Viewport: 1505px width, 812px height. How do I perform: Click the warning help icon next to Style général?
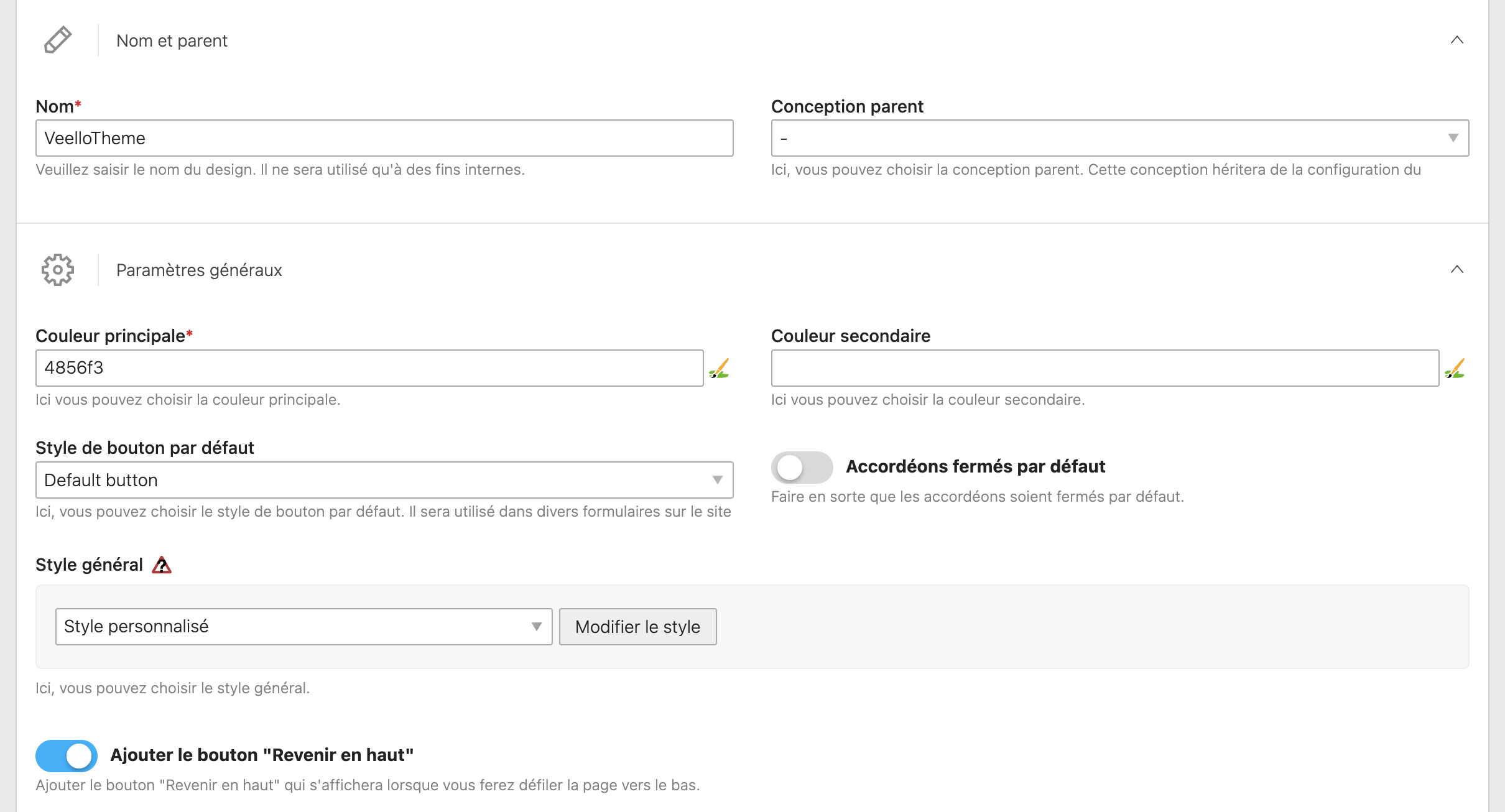point(162,565)
